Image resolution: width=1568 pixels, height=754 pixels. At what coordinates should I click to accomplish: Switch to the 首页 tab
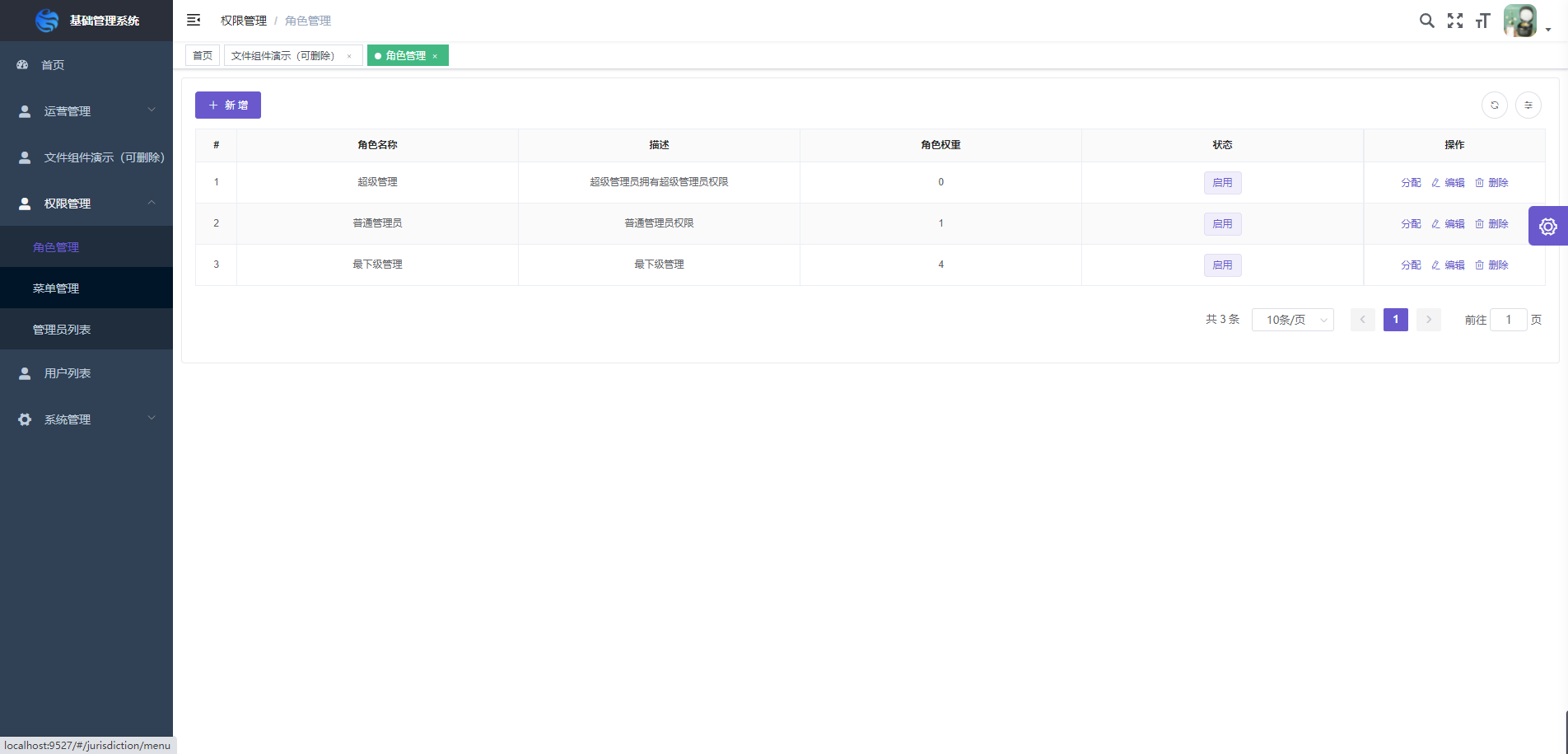click(x=203, y=55)
